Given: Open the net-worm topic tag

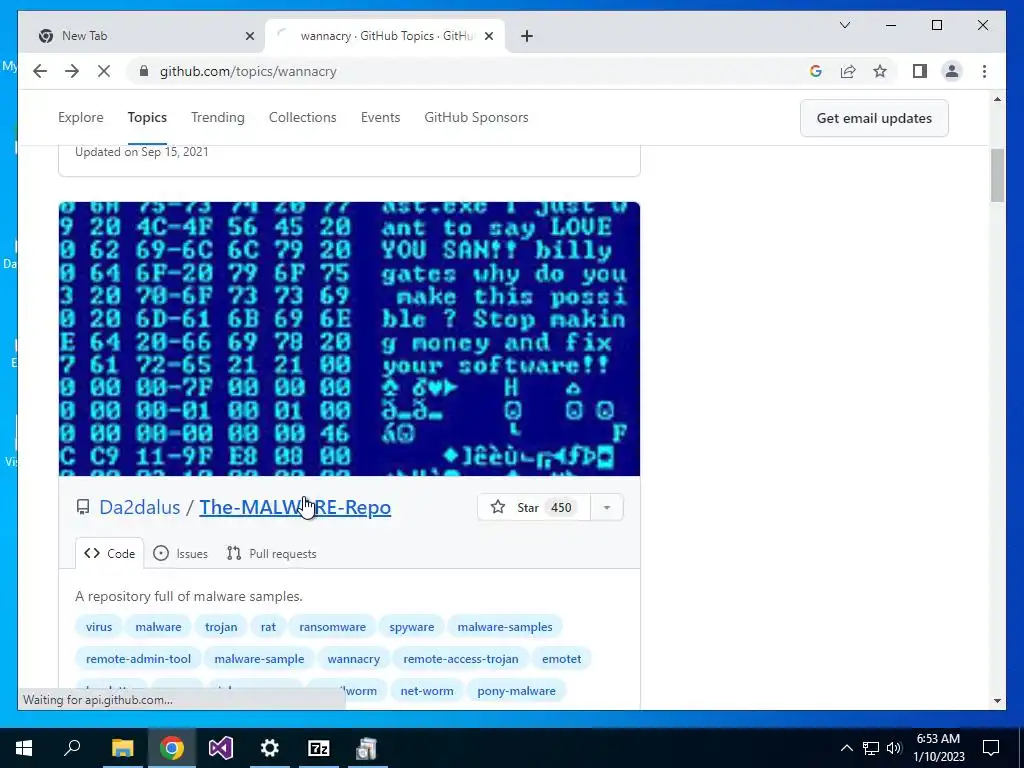Looking at the screenshot, I should pyautogui.click(x=426, y=691).
